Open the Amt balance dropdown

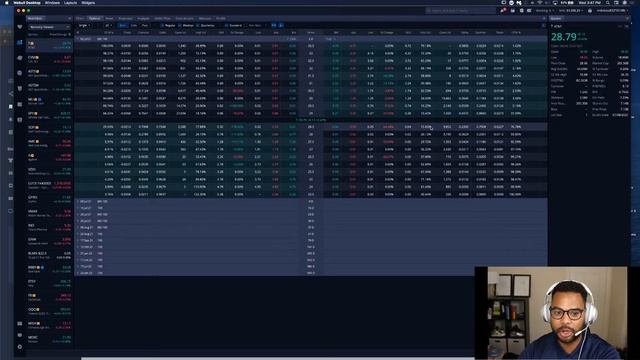(x=571, y=11)
